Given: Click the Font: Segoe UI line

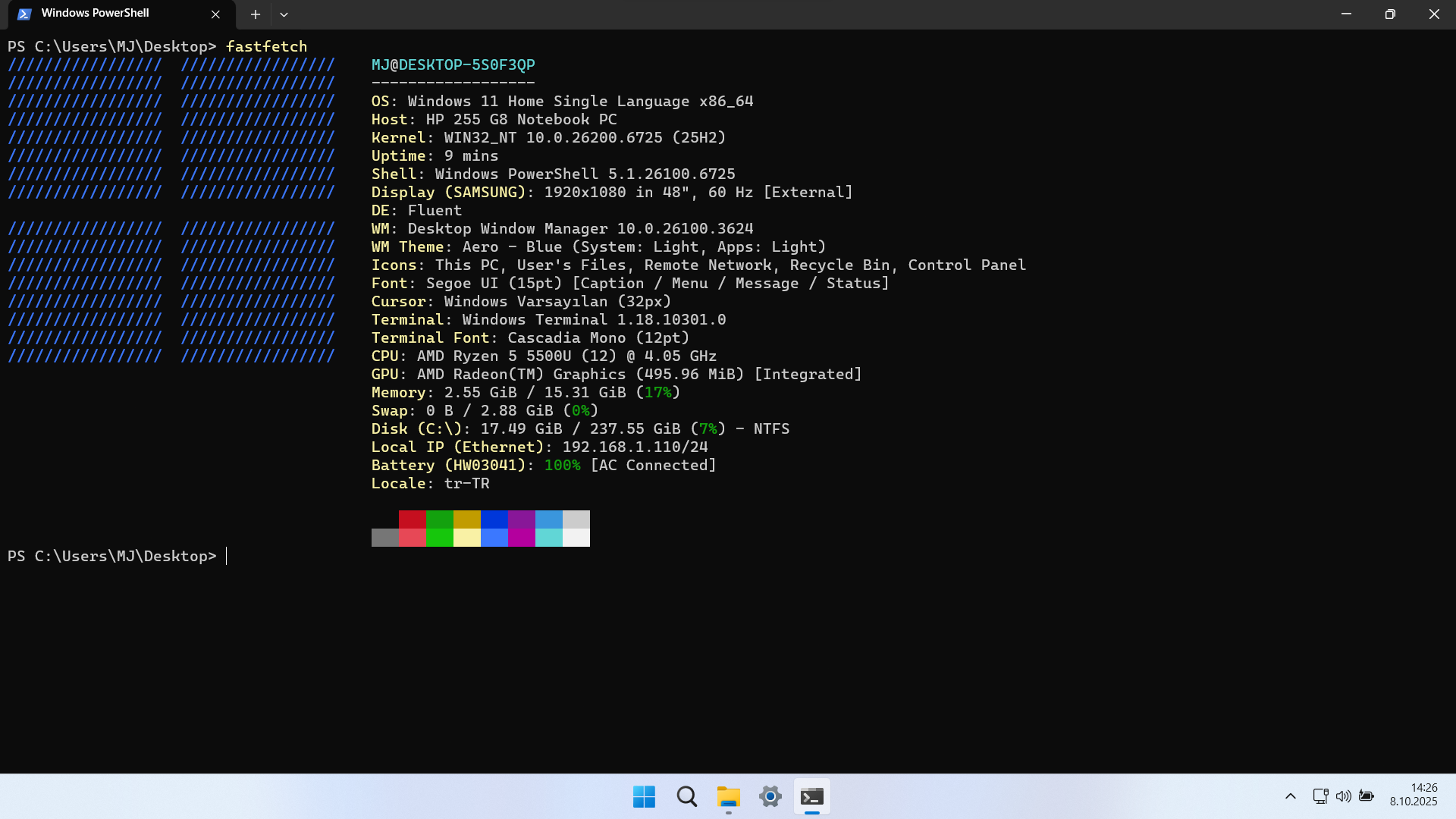Looking at the screenshot, I should point(631,283).
